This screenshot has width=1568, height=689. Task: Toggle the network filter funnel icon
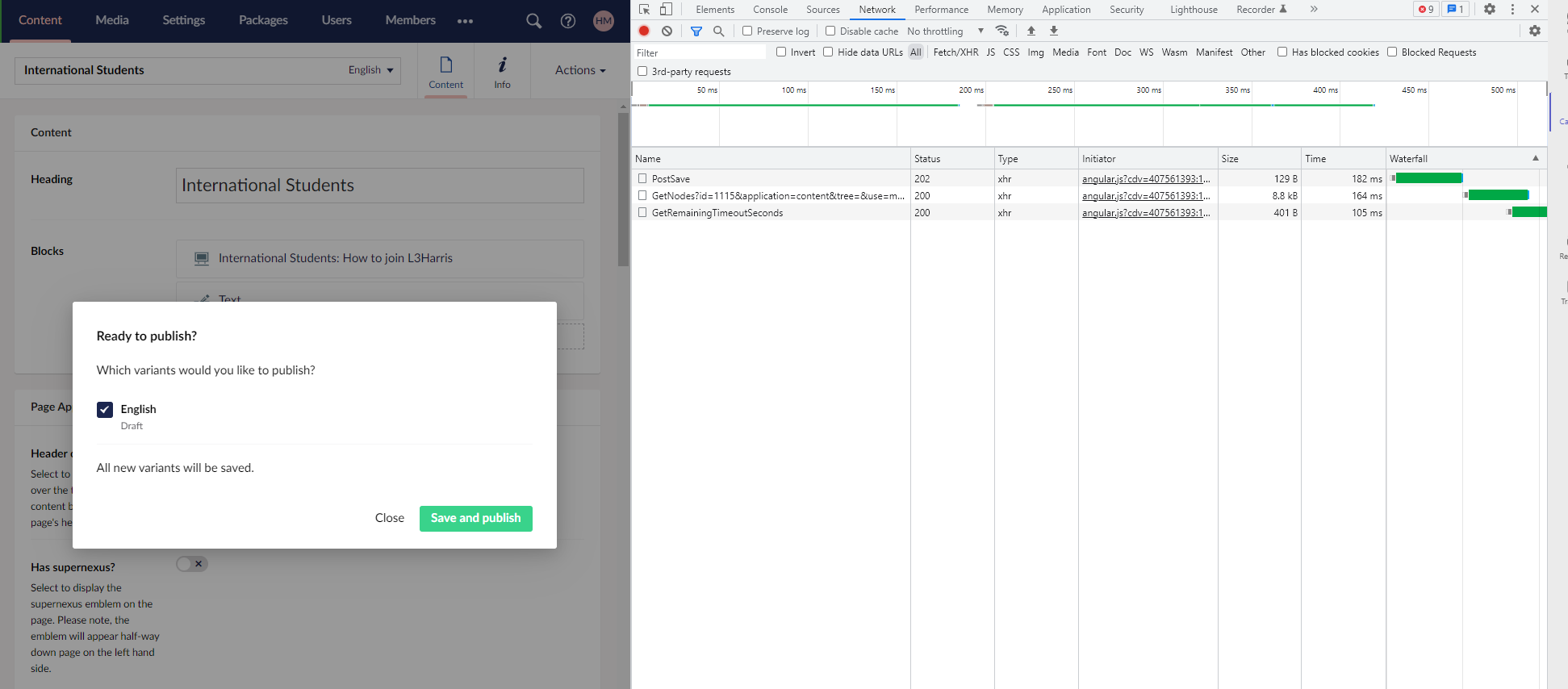tap(696, 31)
